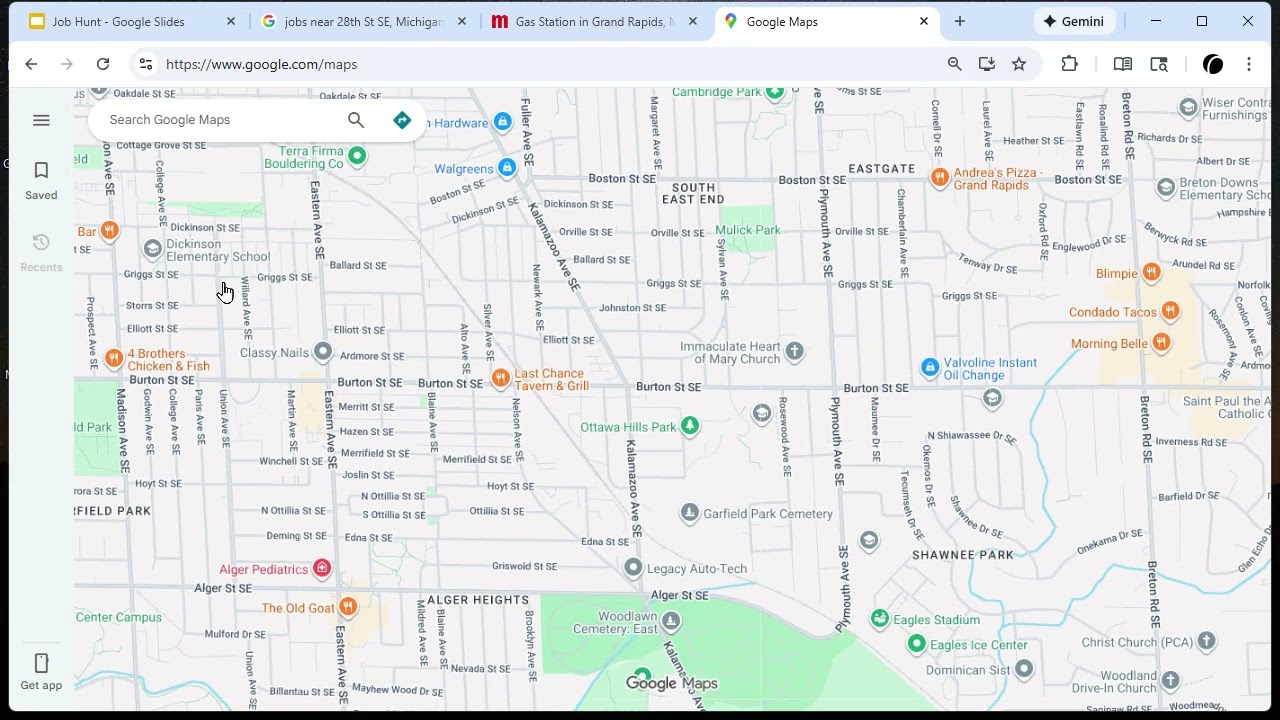Click the Saint Paul the A… Catholic label
This screenshot has height=720, width=1280.
coord(1226,408)
